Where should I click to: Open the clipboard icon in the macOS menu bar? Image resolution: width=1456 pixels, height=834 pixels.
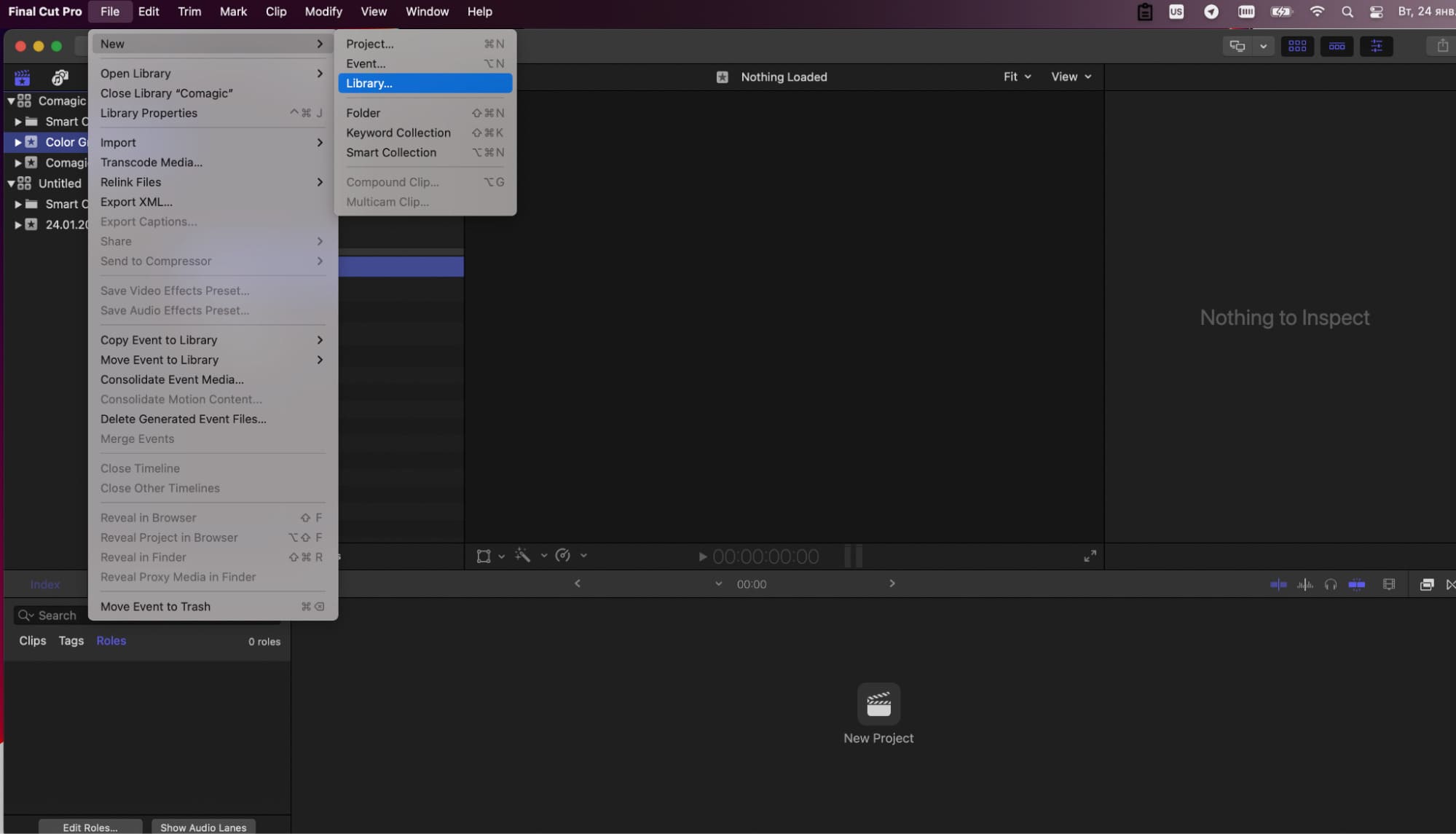(1145, 12)
